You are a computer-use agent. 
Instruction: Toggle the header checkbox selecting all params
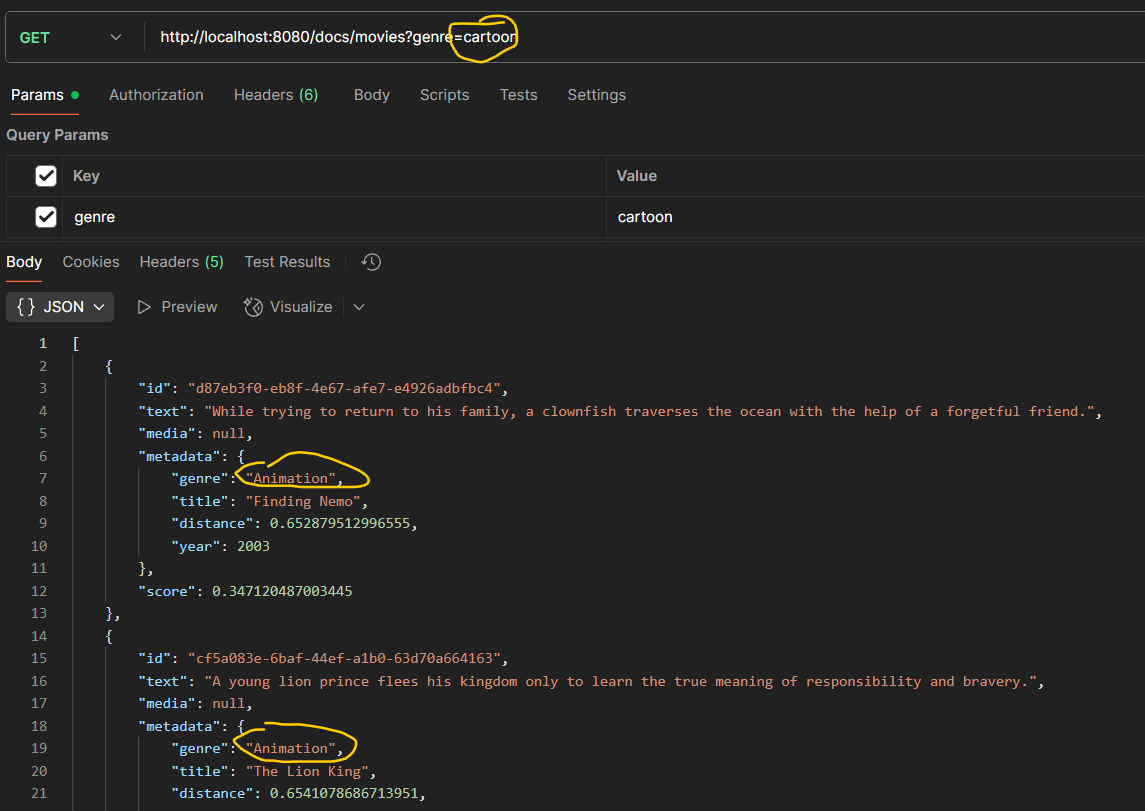coord(46,176)
